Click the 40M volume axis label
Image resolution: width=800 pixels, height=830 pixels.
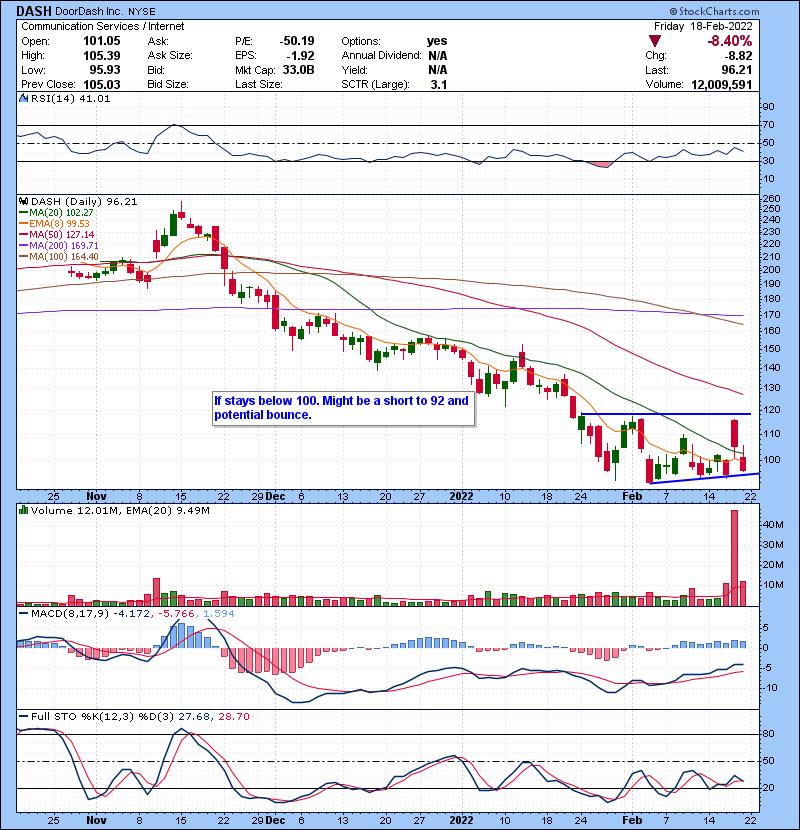tap(772, 525)
